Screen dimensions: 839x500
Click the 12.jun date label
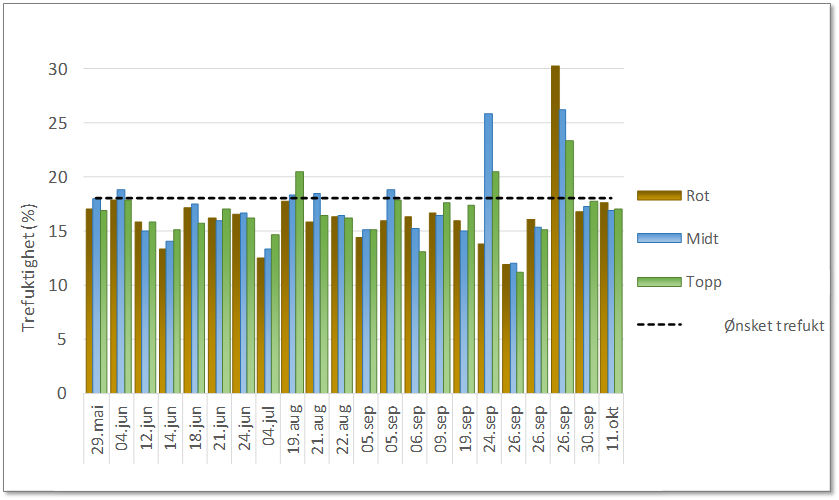146,427
